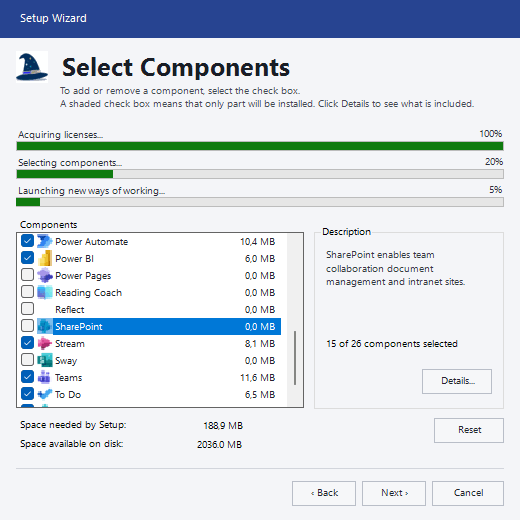Image resolution: width=520 pixels, height=520 pixels.
Task: Click the 2036.0 MB space available value
Action: 219,445
